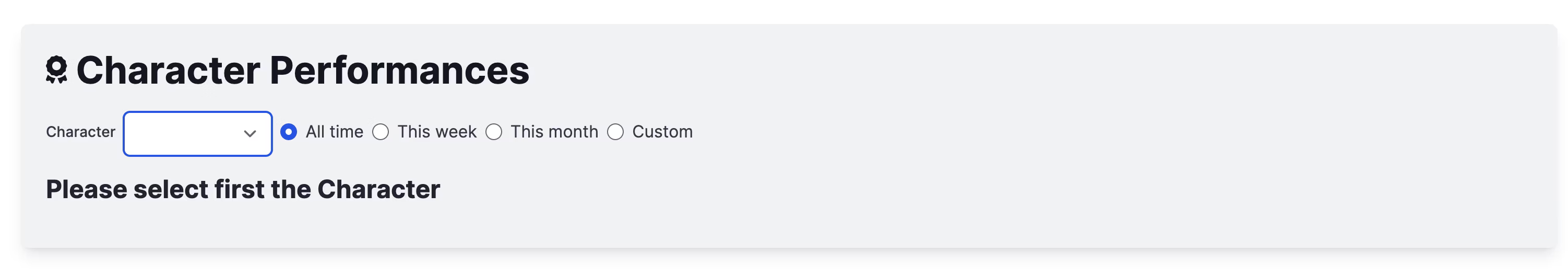Click the "Custom" label text
This screenshot has width=1568, height=275.
(662, 132)
